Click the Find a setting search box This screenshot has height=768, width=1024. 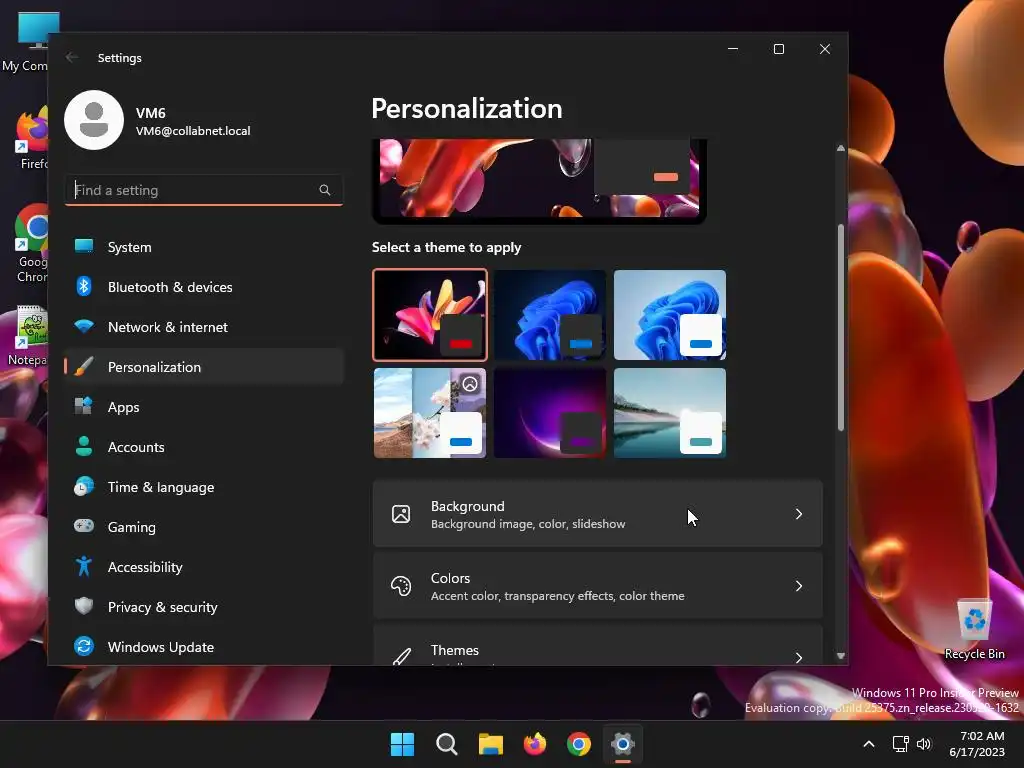204,190
